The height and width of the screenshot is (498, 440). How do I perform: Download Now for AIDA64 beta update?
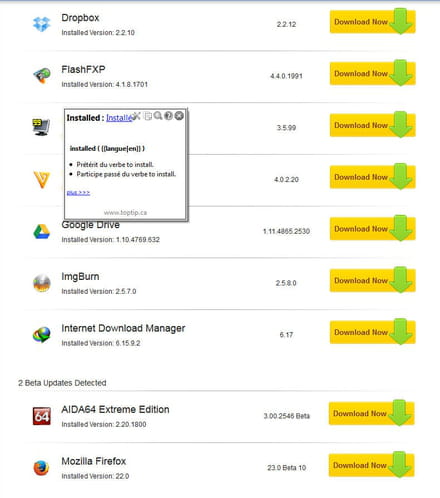point(371,414)
